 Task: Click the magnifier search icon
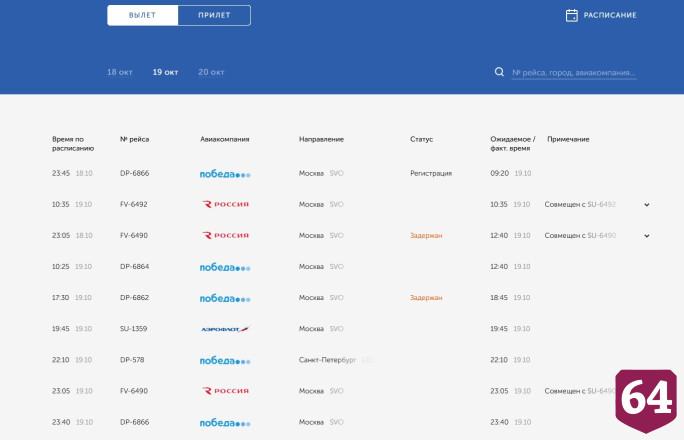pos(499,72)
